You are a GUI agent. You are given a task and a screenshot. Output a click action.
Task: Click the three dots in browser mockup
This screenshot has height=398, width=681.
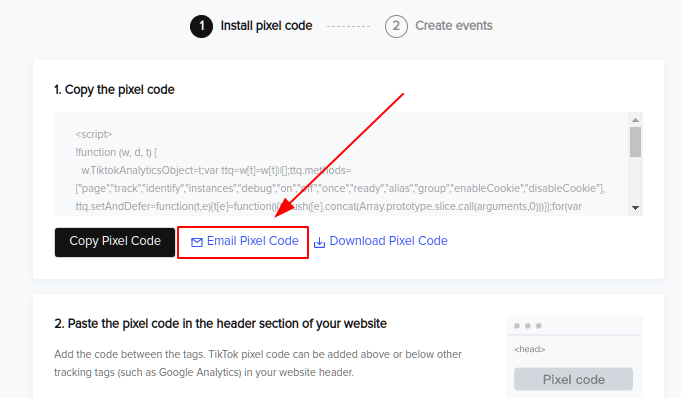pos(528,326)
